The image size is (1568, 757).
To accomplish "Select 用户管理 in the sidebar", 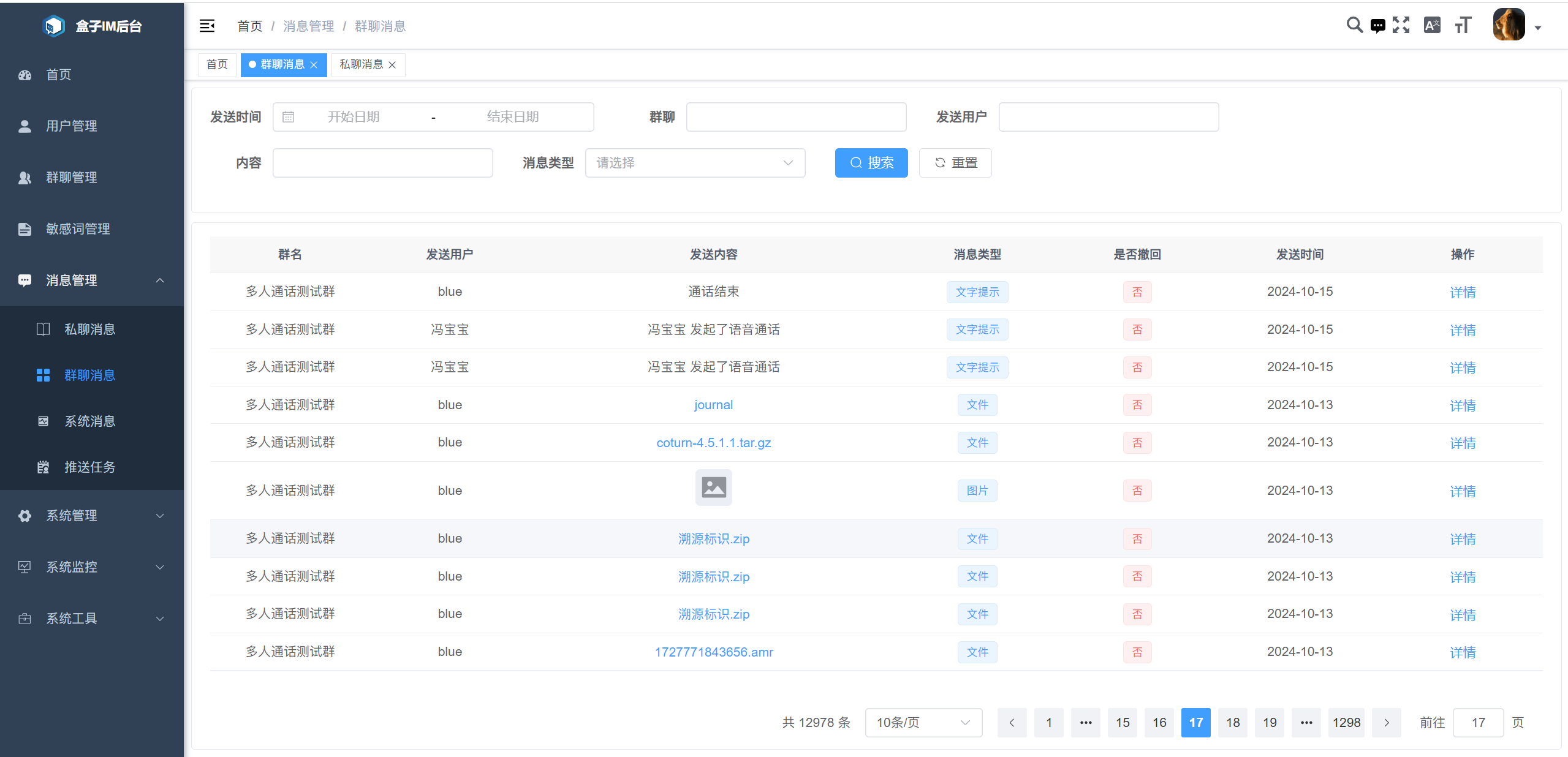I will click(x=70, y=126).
